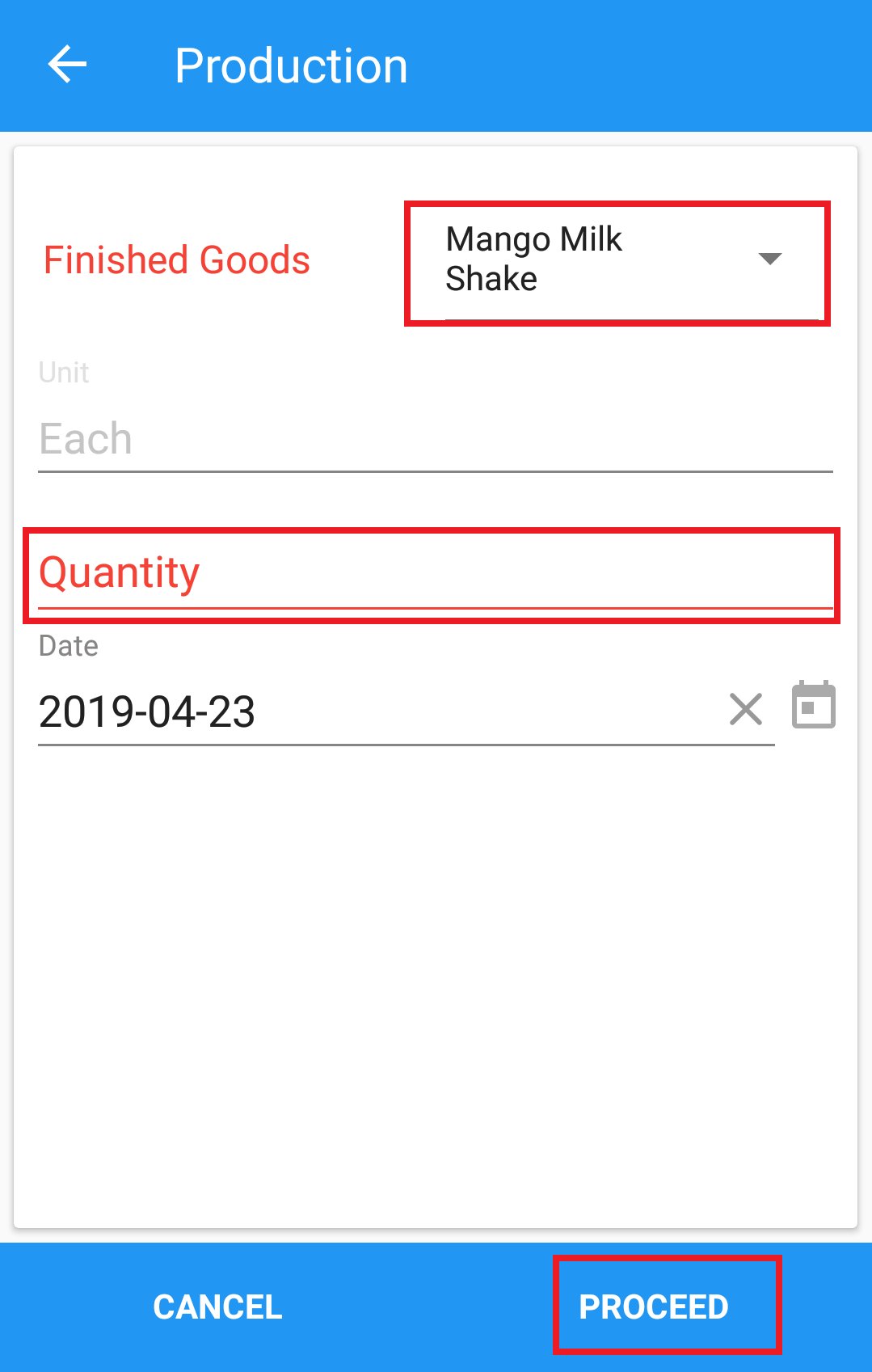Clear the date with the X icon
872x1372 pixels.
tap(746, 709)
